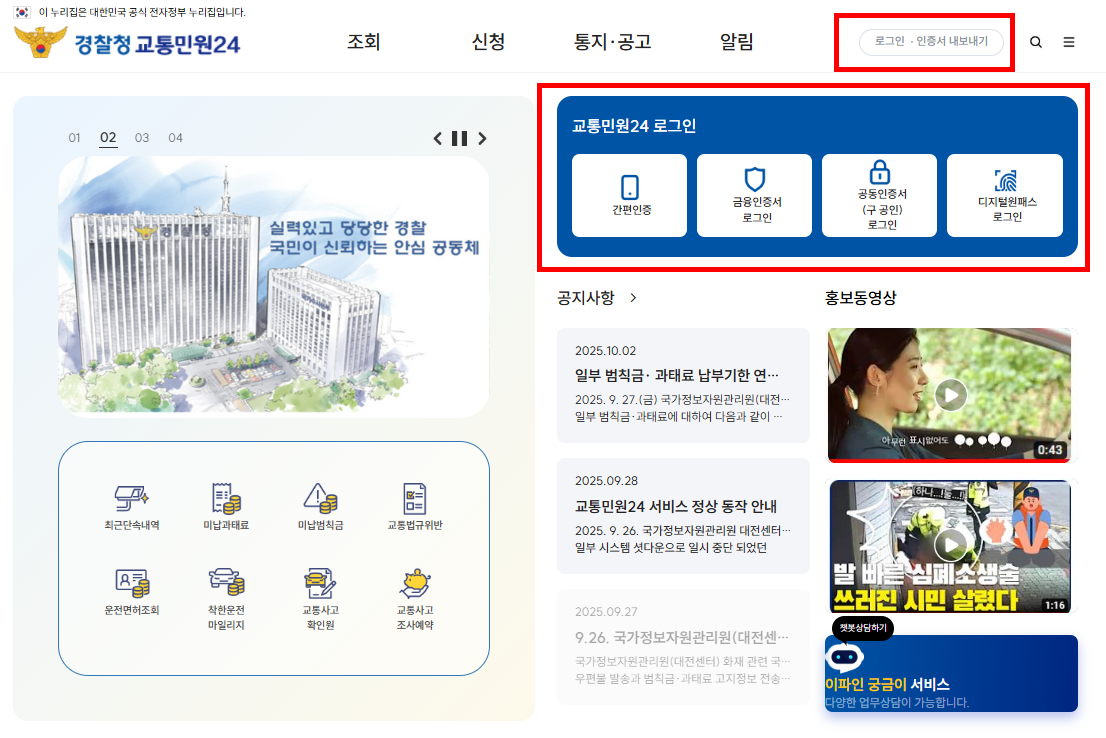Select 공동인증서(구 공인) 로그인 option

pos(879,195)
